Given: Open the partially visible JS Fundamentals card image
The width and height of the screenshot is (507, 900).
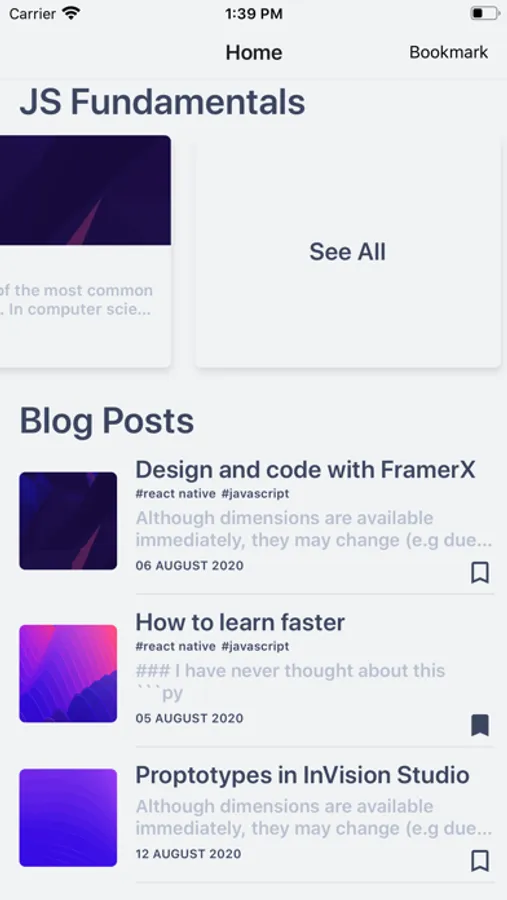Looking at the screenshot, I should point(85,190).
